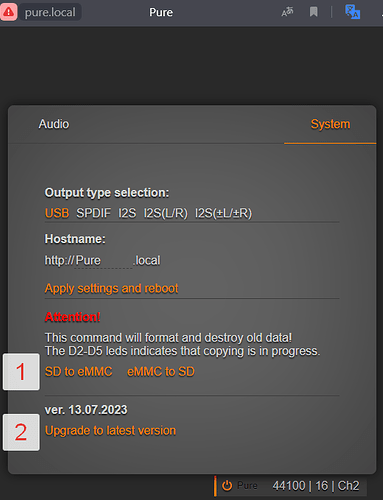Focus the Hostname input field containing Pure
383x500 pixels.
tap(104, 260)
